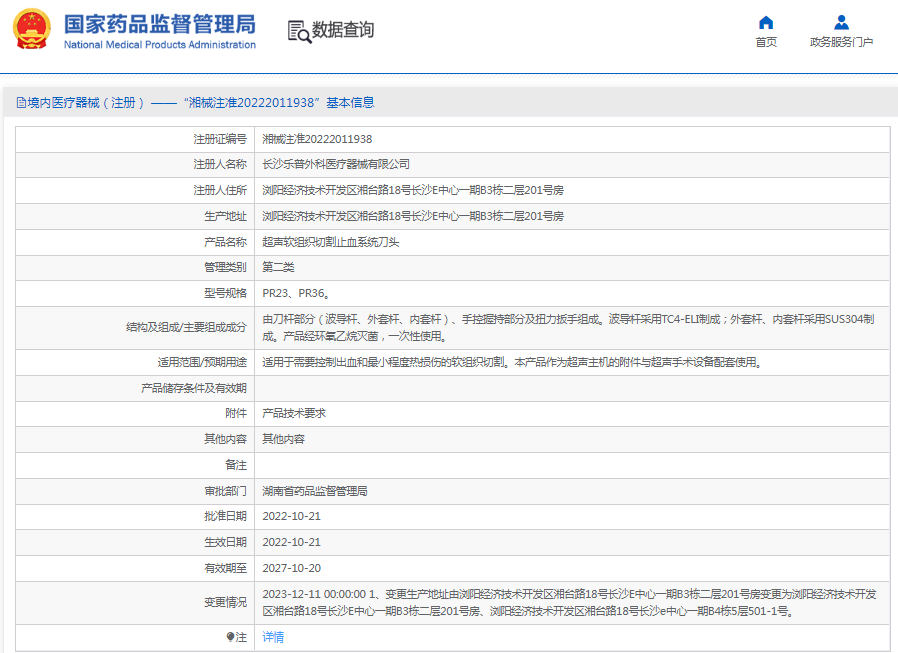Click the 有效期至 label

(x=225, y=568)
